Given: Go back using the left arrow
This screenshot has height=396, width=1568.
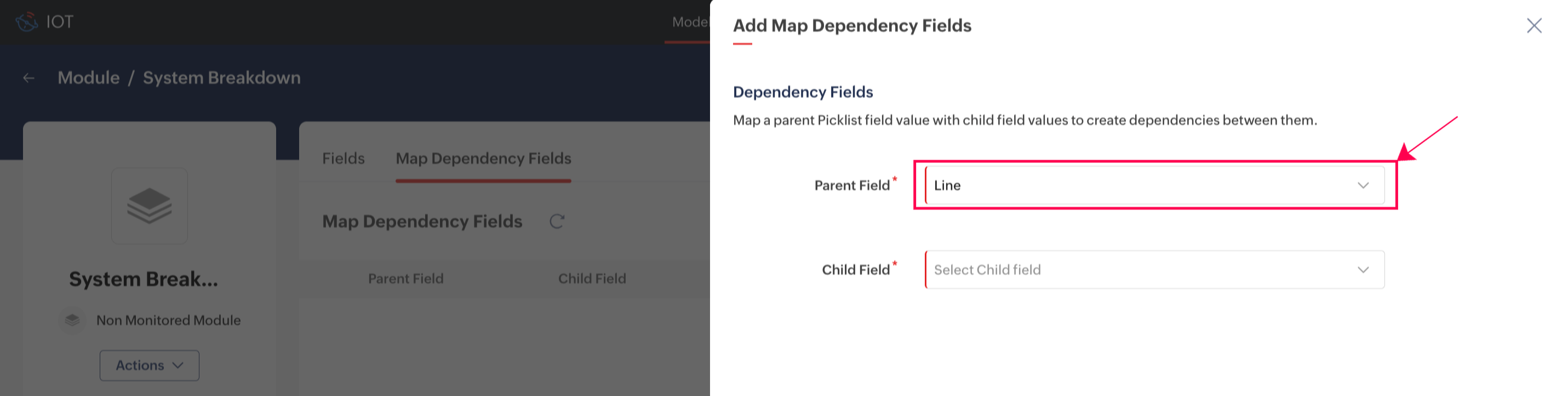Looking at the screenshot, I should click(x=28, y=78).
